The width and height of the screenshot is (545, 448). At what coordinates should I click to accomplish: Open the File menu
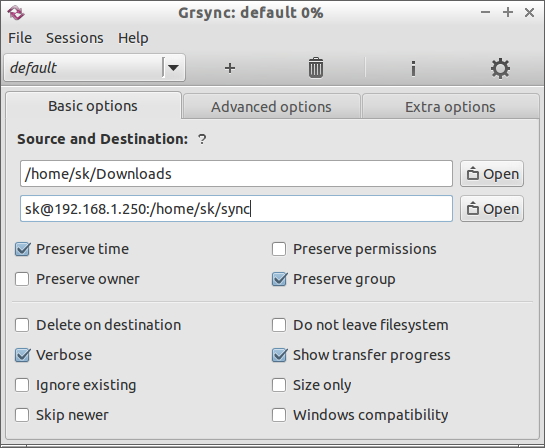20,38
